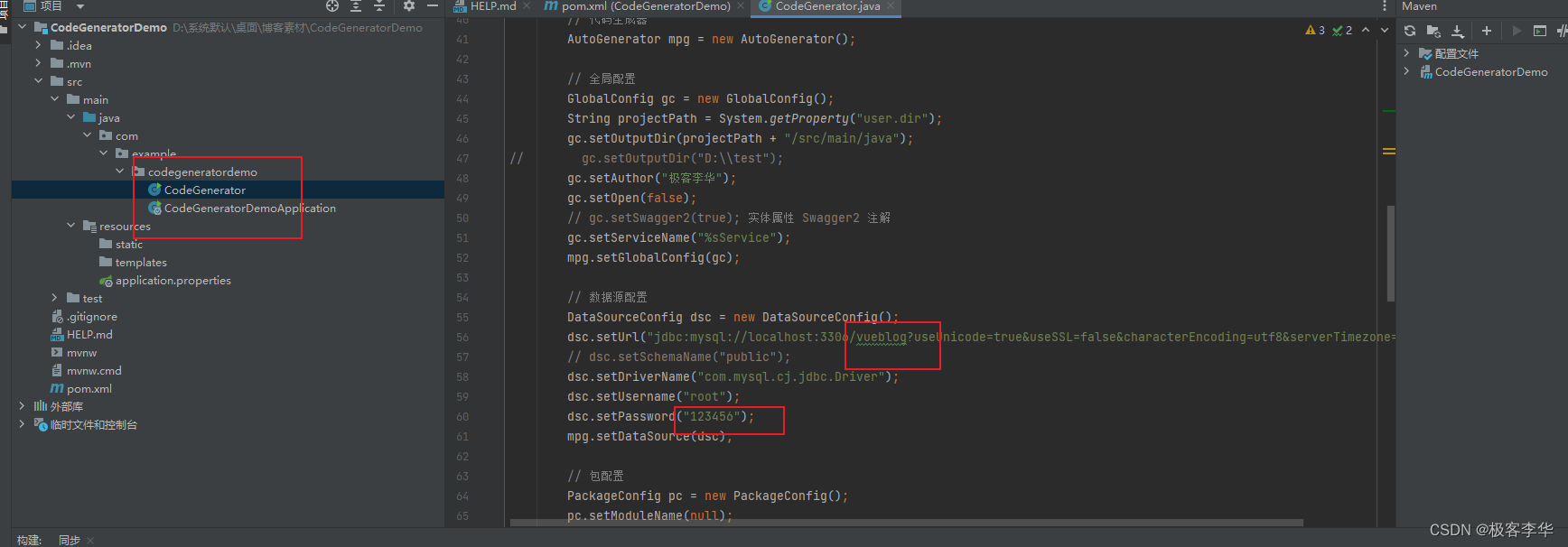
Task: Open the 同步 sync tab at bottom
Action: (x=70, y=540)
